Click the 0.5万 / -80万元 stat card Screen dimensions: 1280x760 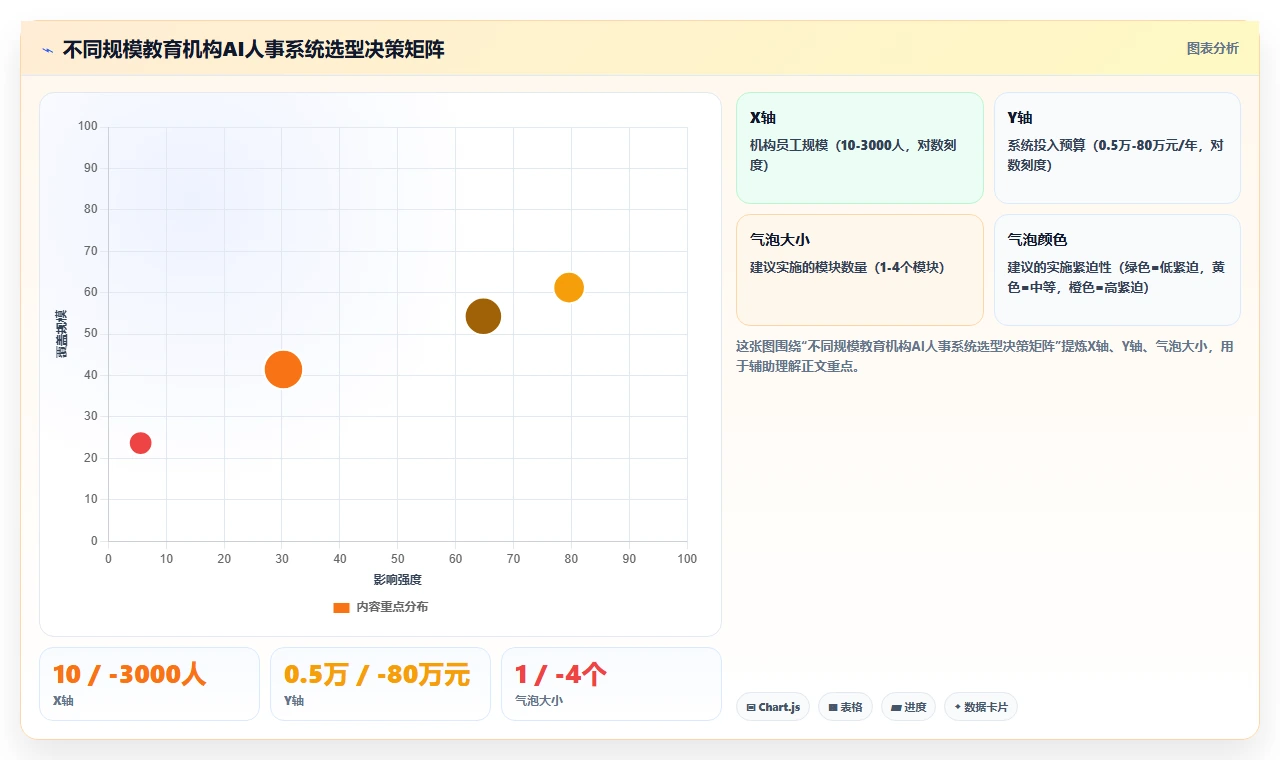(x=380, y=684)
